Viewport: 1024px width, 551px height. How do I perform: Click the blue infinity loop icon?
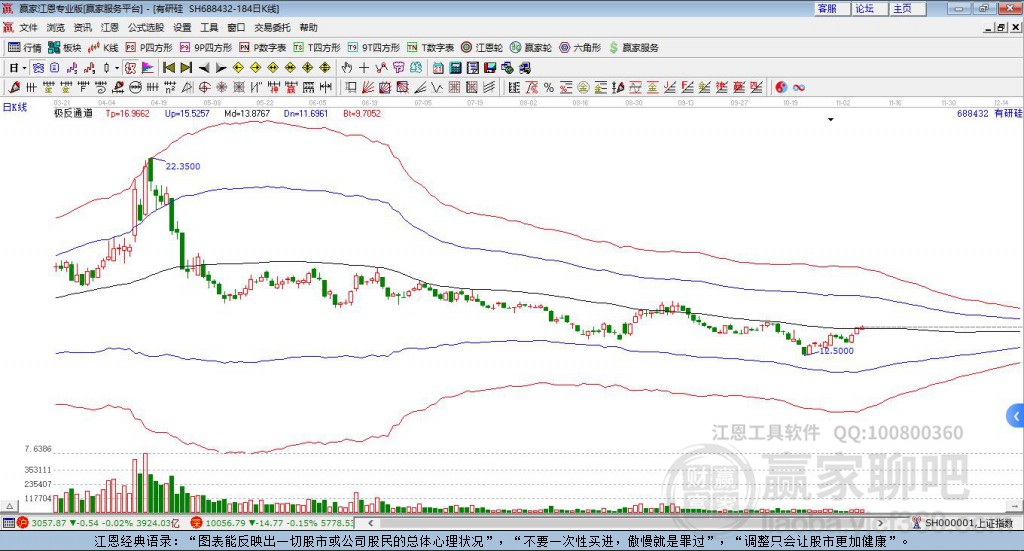(x=798, y=87)
